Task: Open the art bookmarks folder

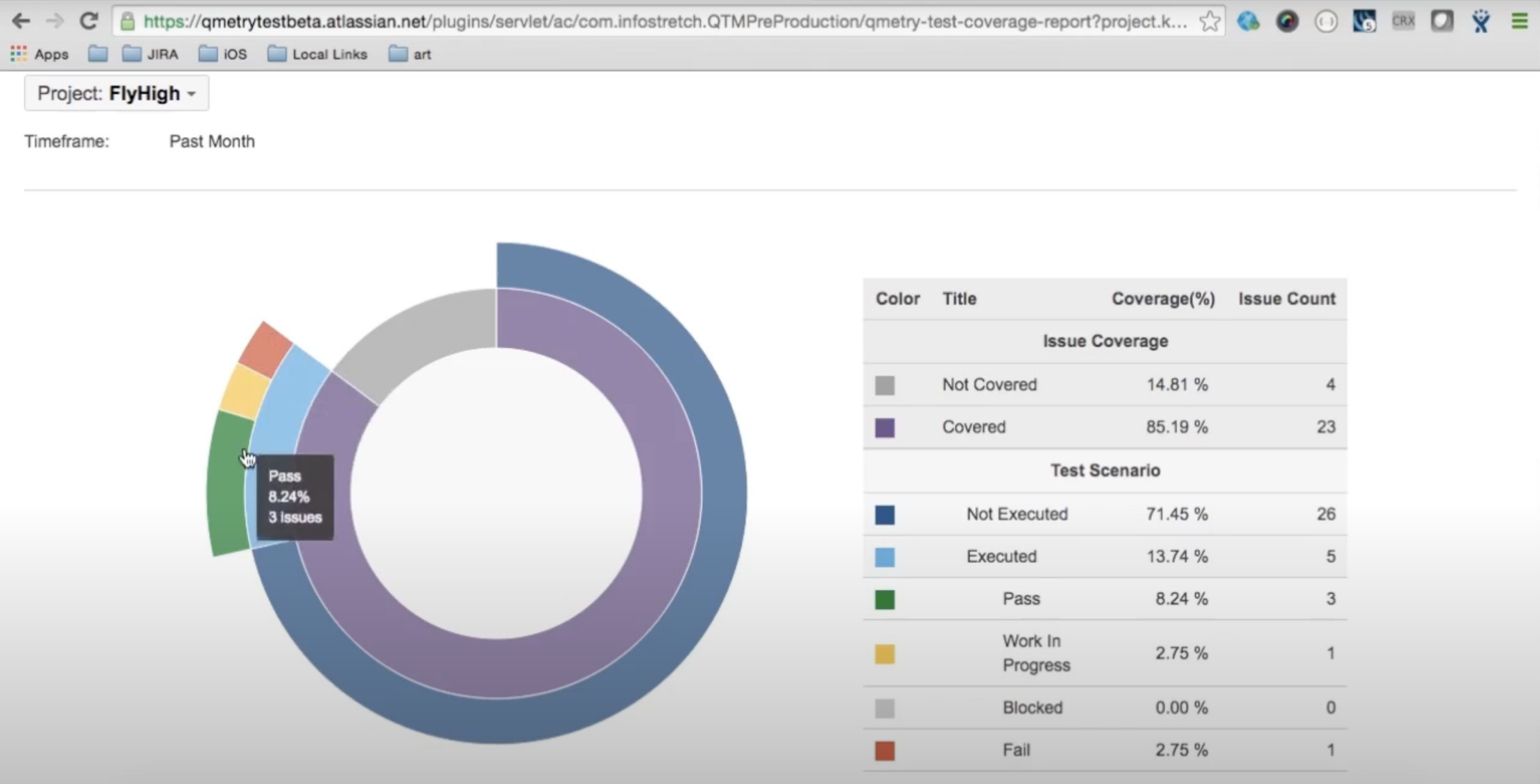Action: (410, 54)
